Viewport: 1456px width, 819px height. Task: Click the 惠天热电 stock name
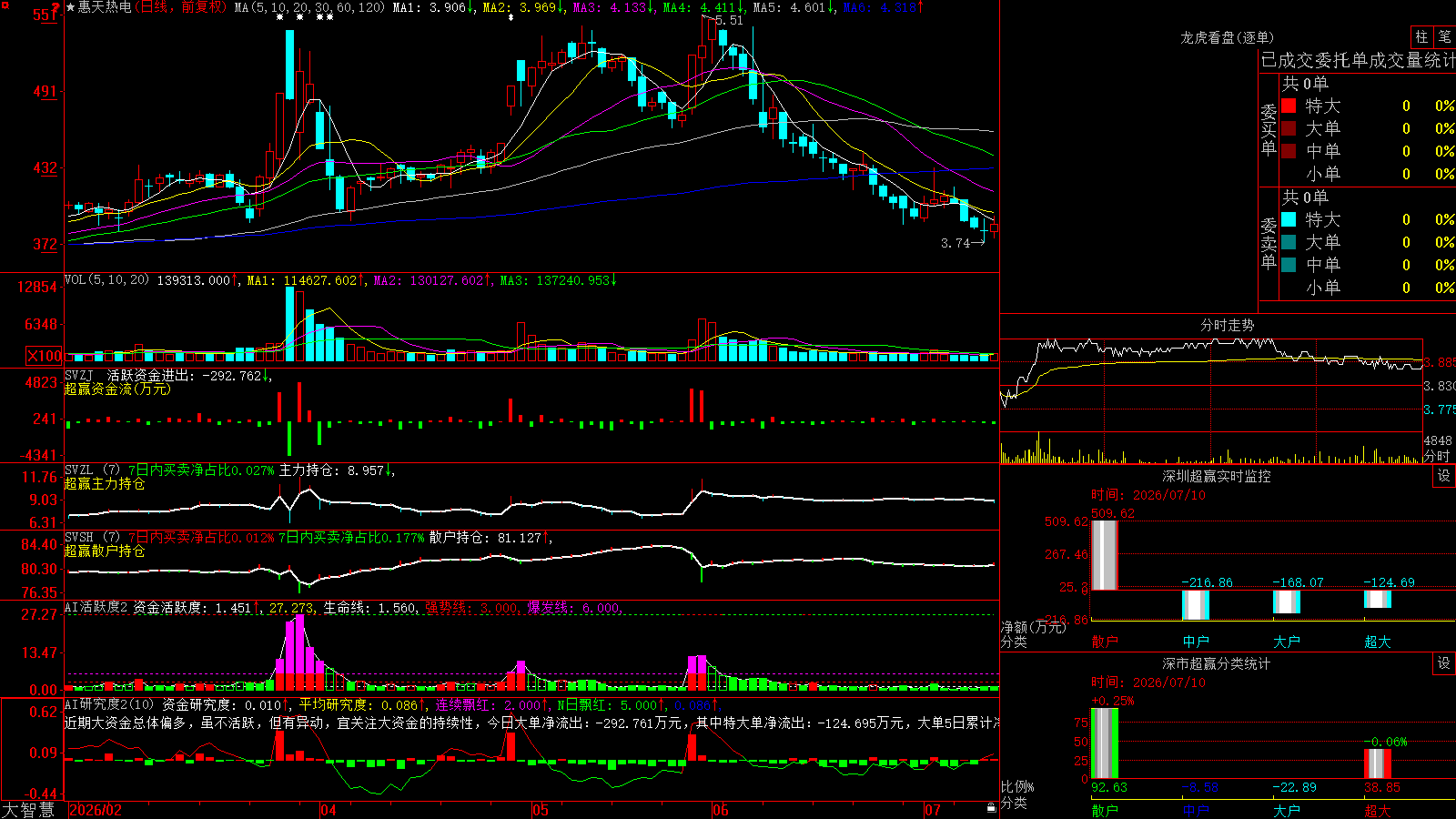click(x=105, y=7)
